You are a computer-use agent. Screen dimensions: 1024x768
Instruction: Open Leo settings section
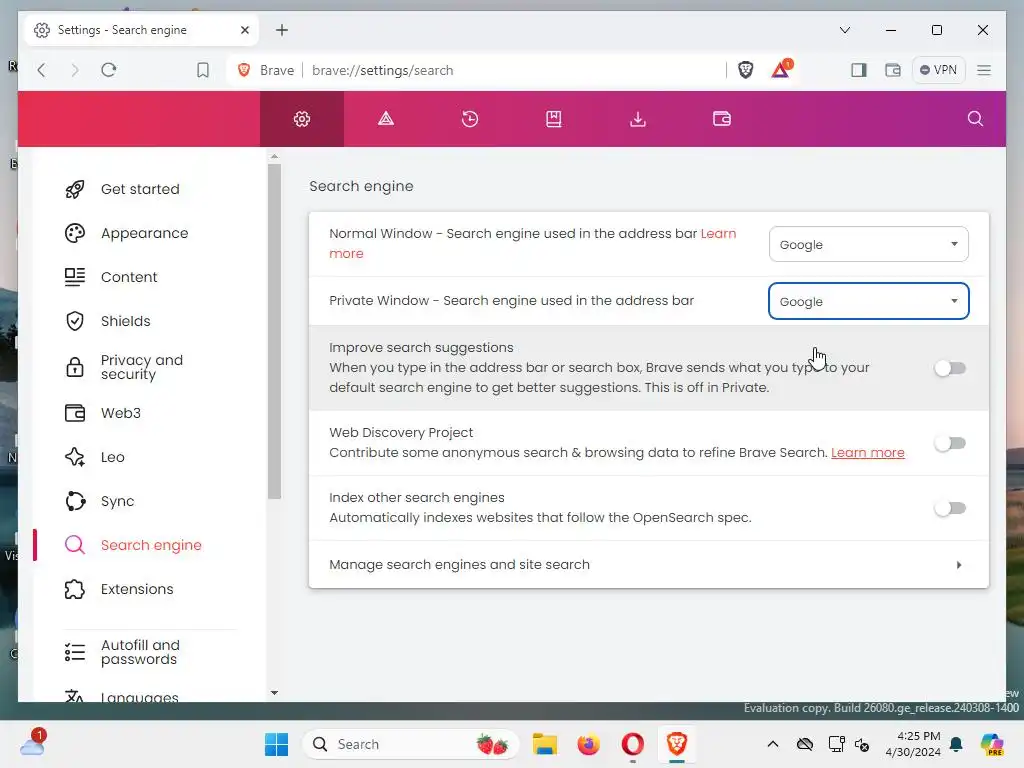point(112,457)
